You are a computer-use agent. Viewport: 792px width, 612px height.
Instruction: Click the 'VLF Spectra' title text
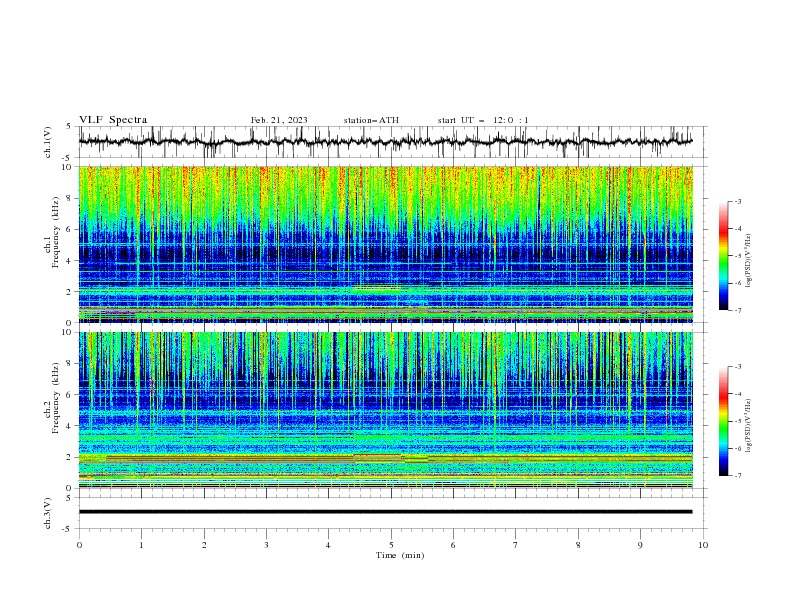pyautogui.click(x=113, y=120)
